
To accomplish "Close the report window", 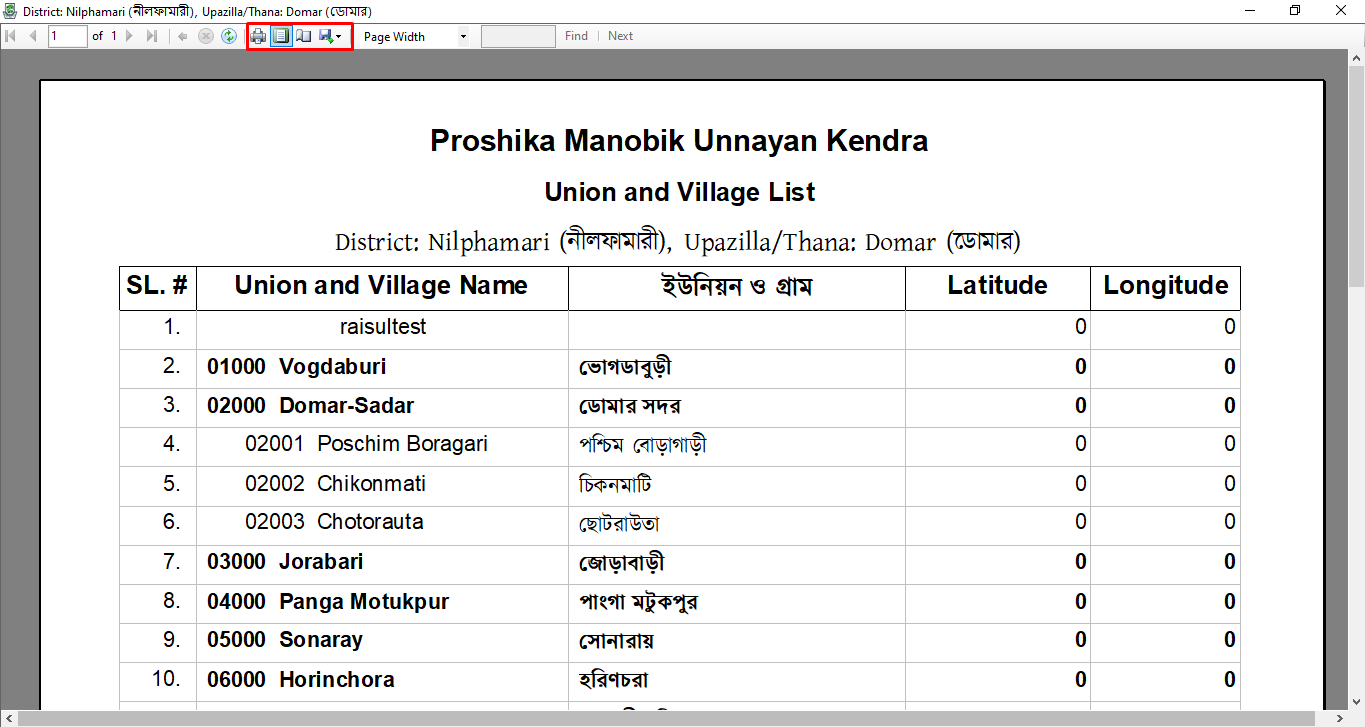I will 1341,10.
